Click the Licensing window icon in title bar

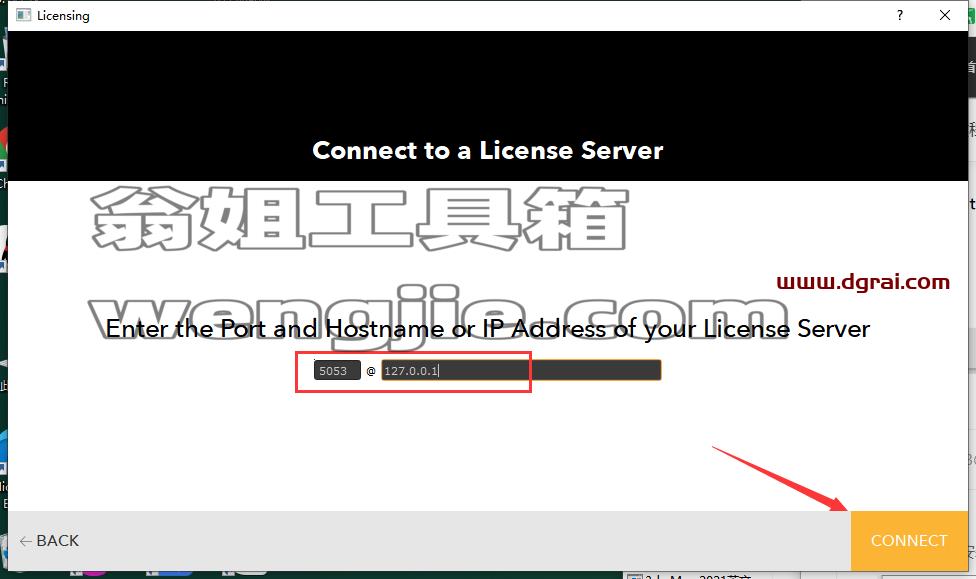coord(24,15)
